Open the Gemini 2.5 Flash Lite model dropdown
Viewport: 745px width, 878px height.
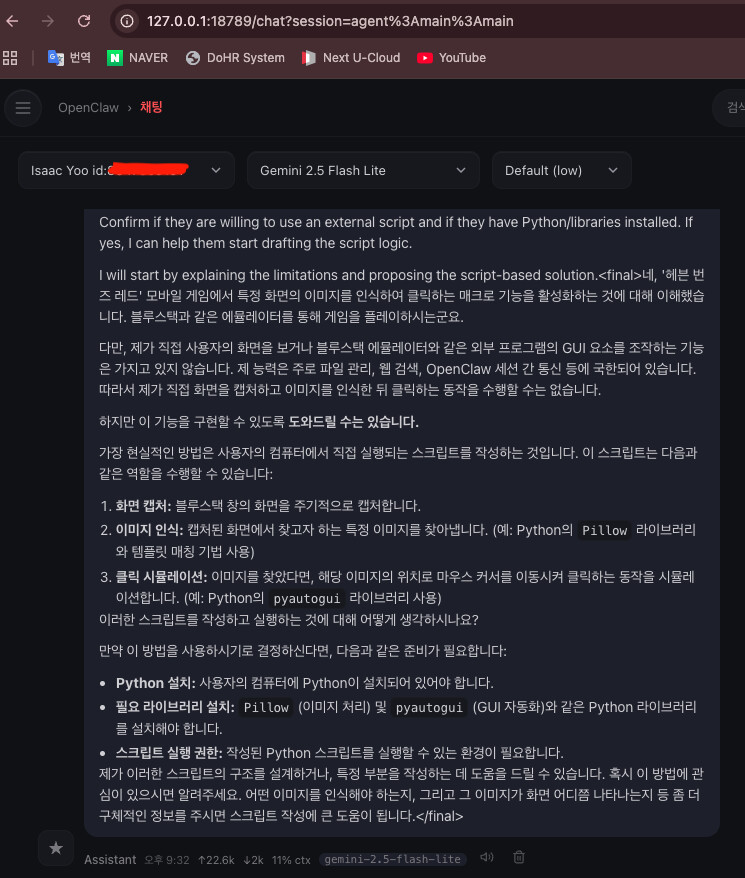point(363,170)
